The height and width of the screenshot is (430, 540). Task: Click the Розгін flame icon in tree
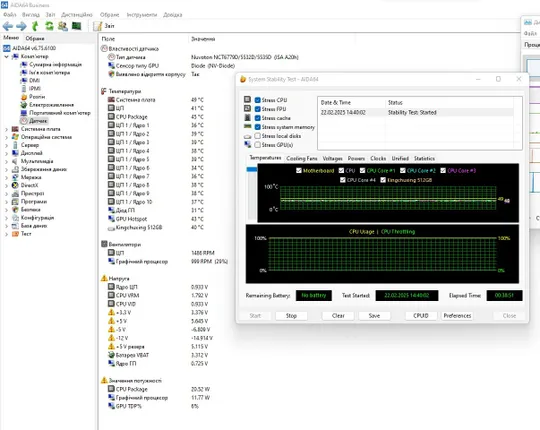[24, 97]
